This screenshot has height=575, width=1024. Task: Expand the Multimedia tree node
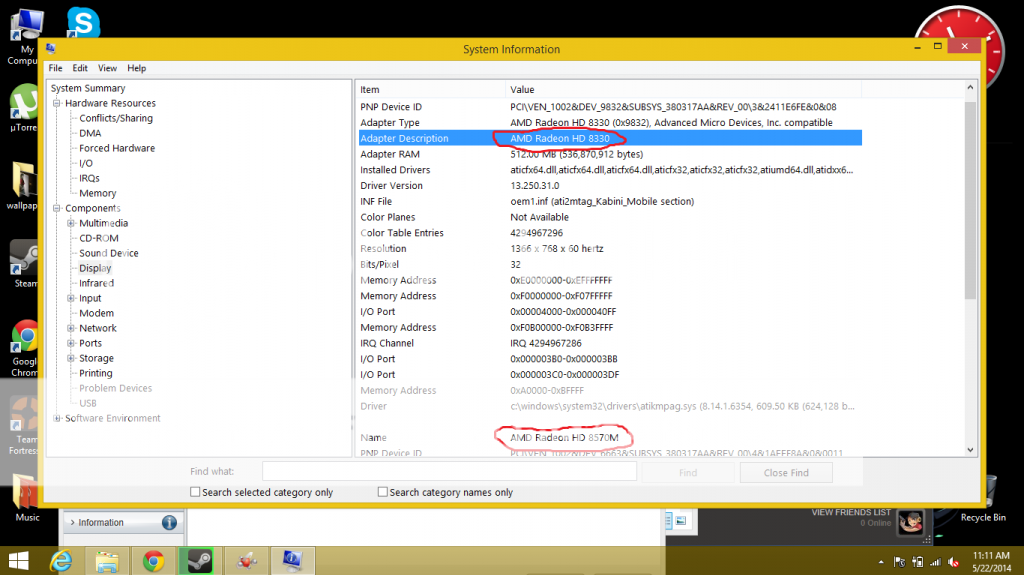tap(71, 223)
